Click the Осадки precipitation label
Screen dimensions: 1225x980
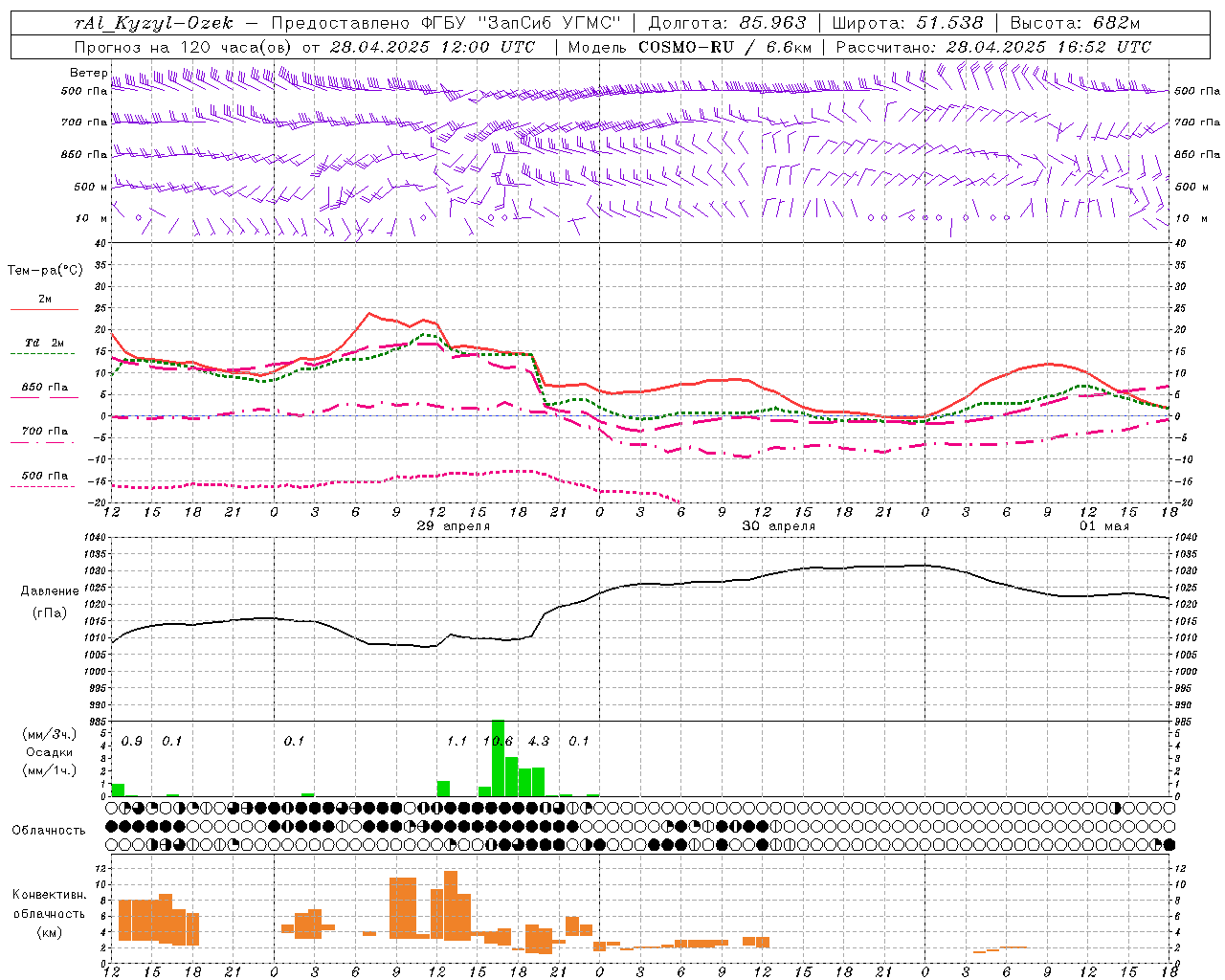[49, 752]
